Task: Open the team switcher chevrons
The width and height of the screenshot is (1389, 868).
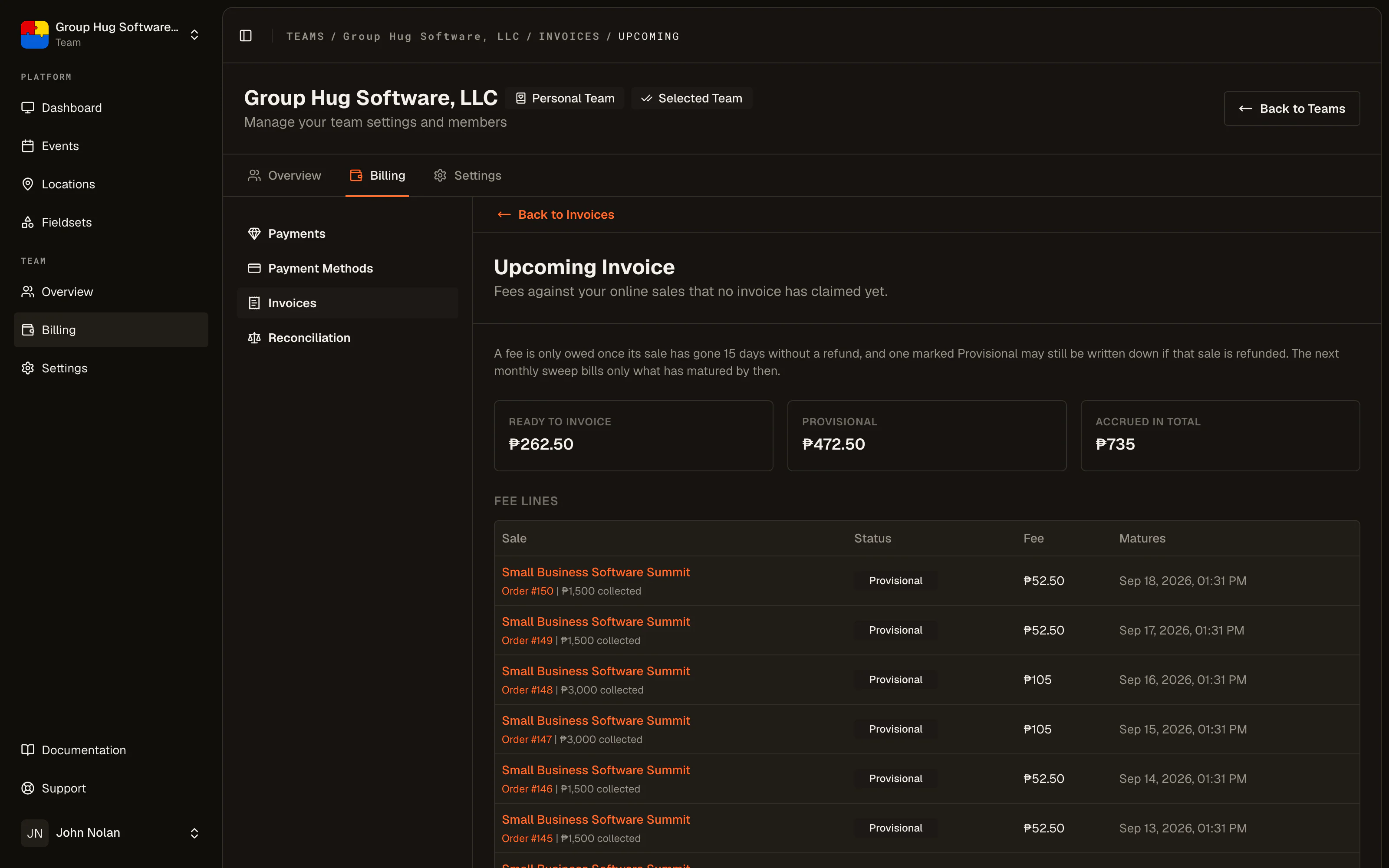Action: (194, 35)
